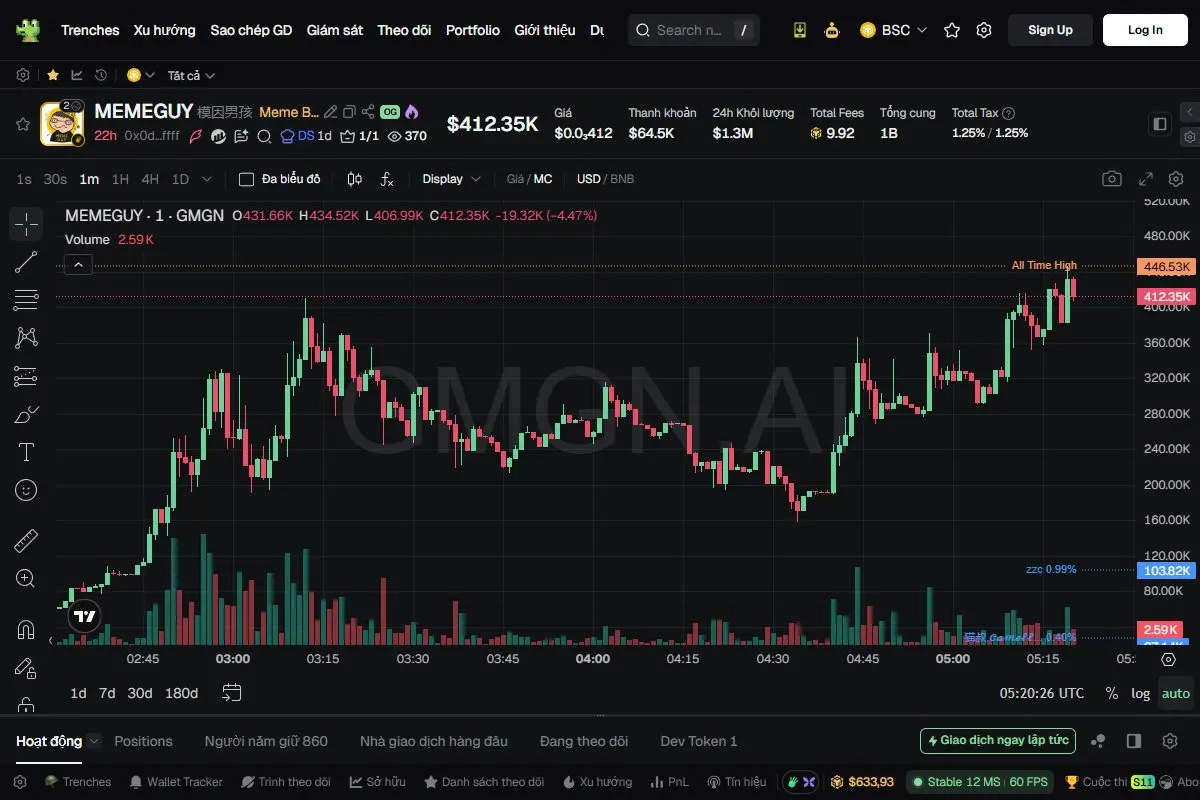This screenshot has width=1200, height=800.
Task: Open go-to-date calendar icon
Action: (233, 692)
